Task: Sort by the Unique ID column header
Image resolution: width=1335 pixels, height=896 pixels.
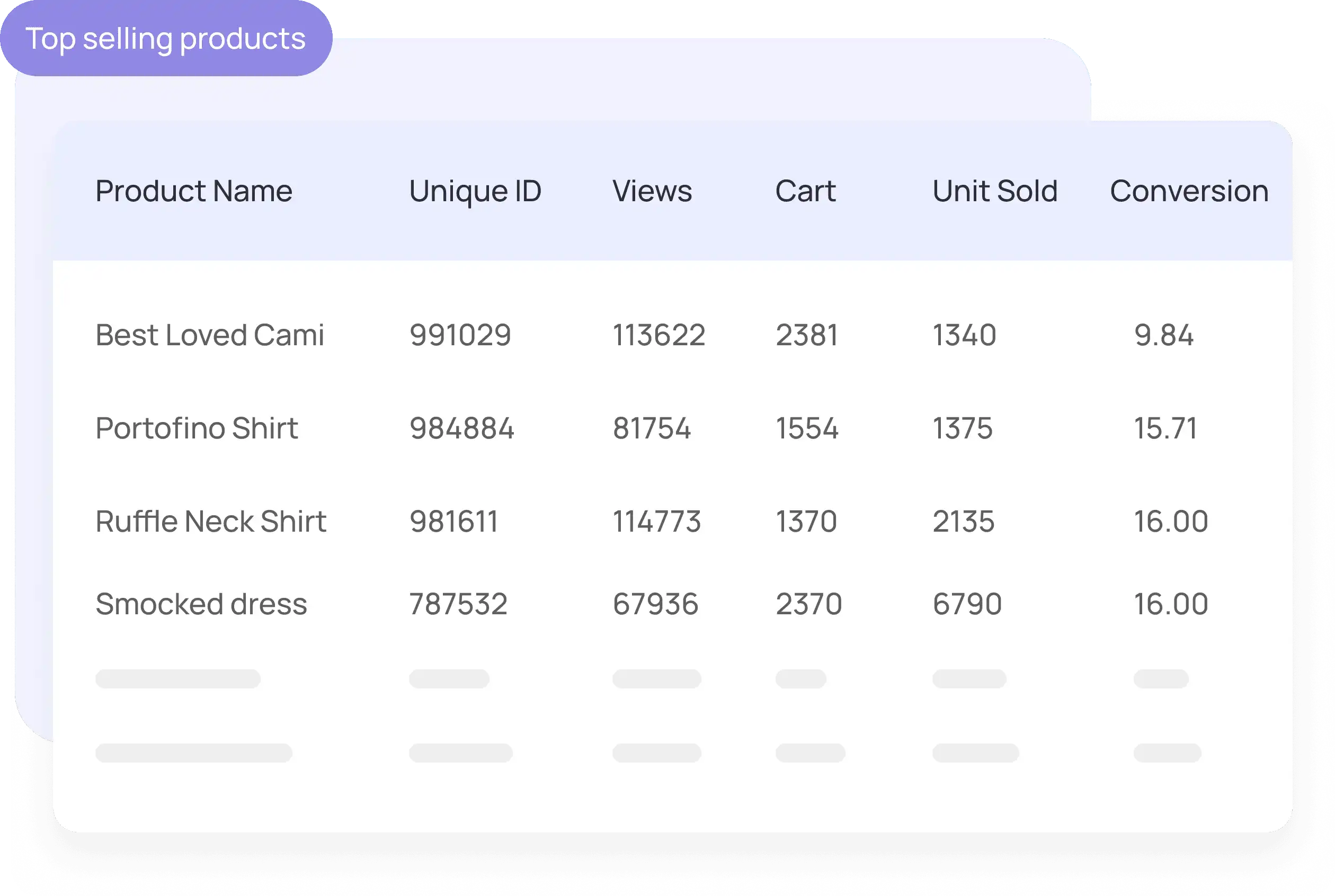Action: pyautogui.click(x=475, y=191)
